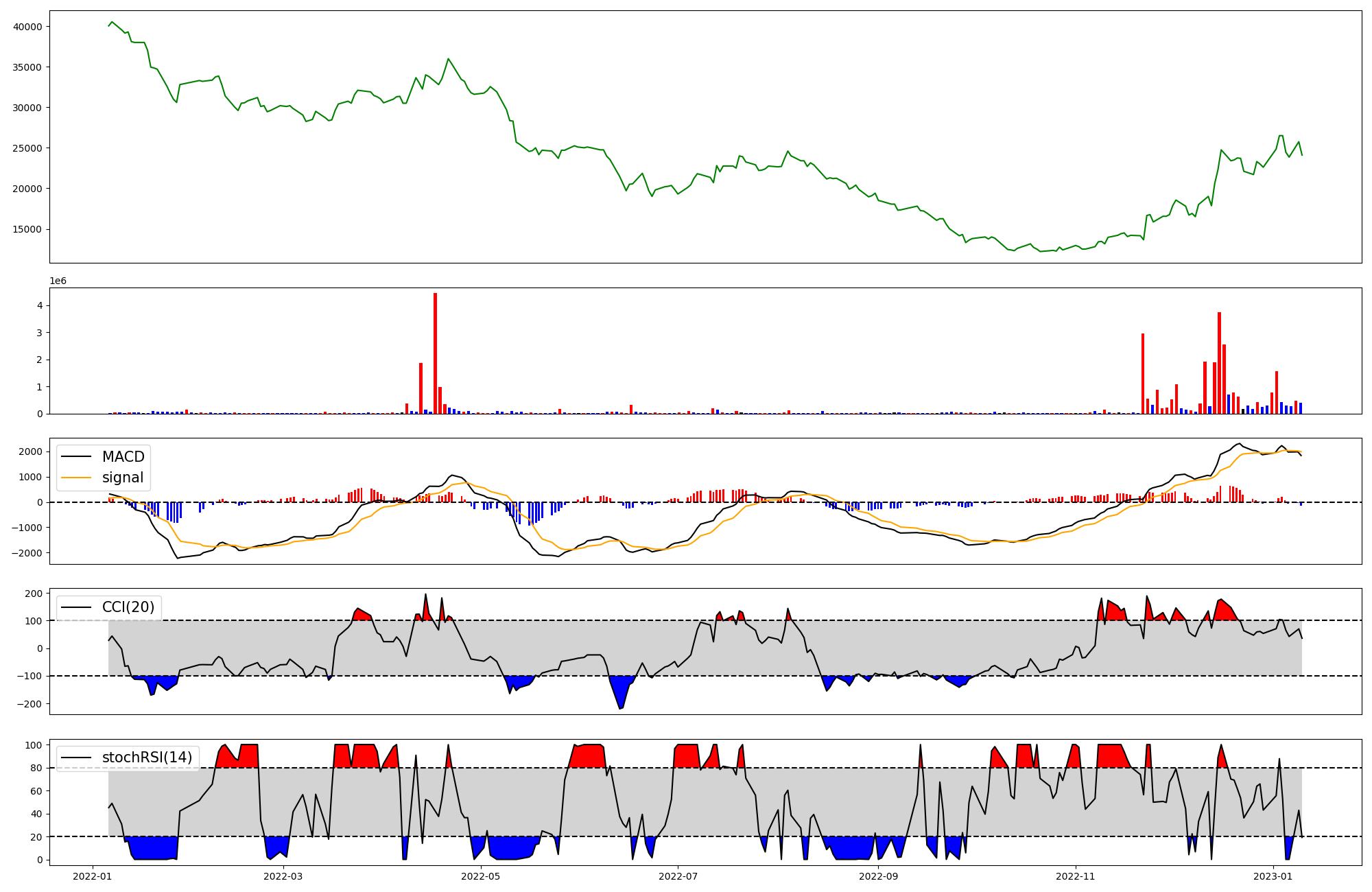The height and width of the screenshot is (892, 1372).
Task: Click the 200 CCI axis label
Action: (x=34, y=594)
